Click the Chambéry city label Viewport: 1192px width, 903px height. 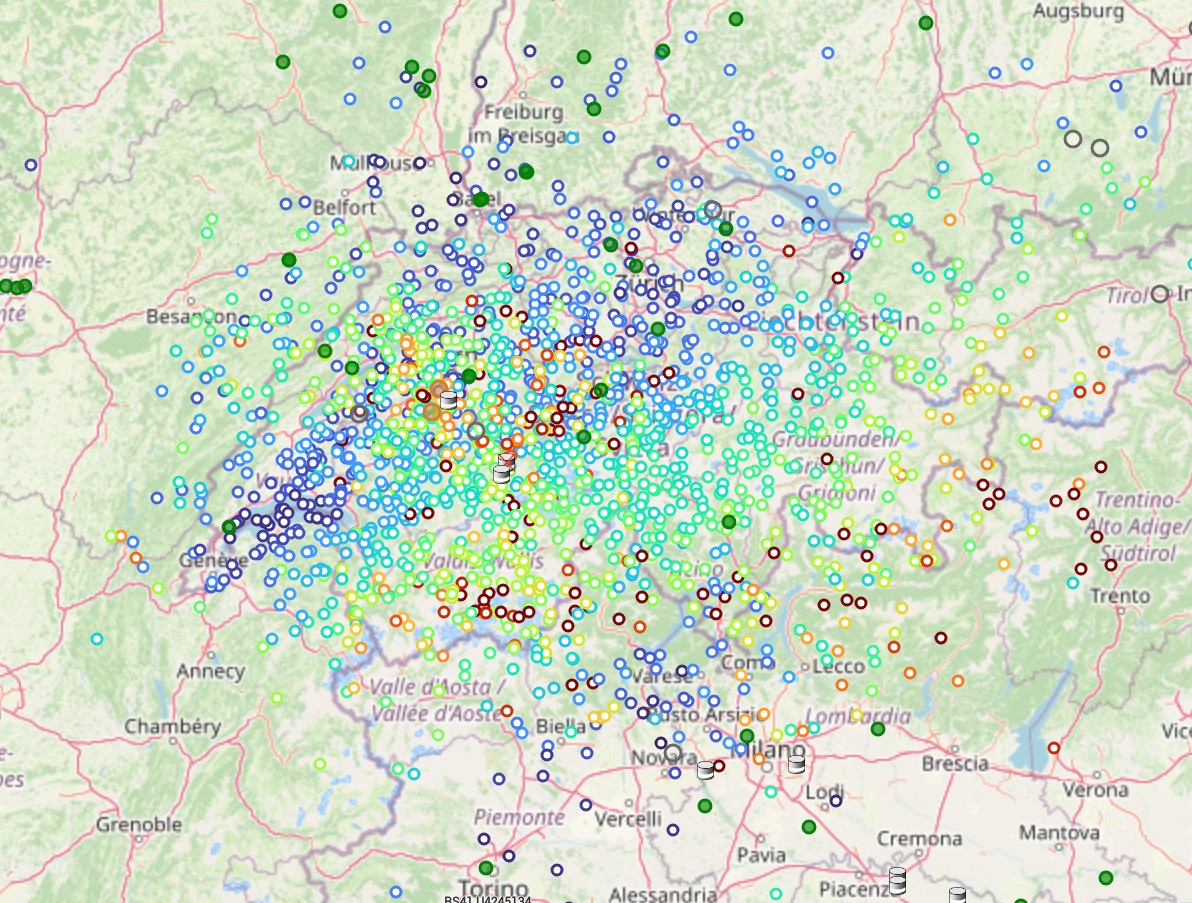172,725
